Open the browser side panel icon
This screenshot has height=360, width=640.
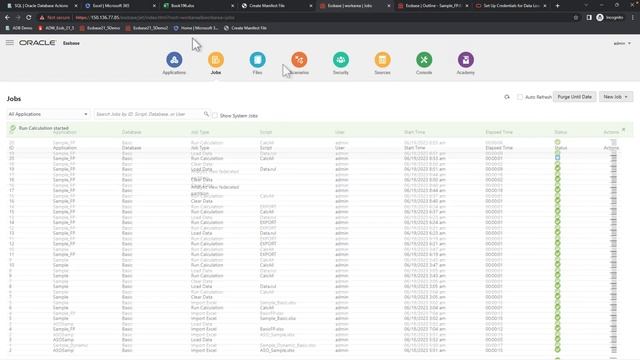pyautogui.click(x=589, y=18)
